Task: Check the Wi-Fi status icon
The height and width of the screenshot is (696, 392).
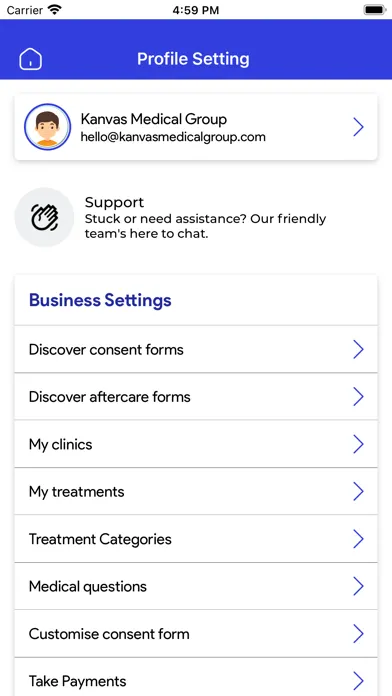Action: pyautogui.click(x=55, y=10)
